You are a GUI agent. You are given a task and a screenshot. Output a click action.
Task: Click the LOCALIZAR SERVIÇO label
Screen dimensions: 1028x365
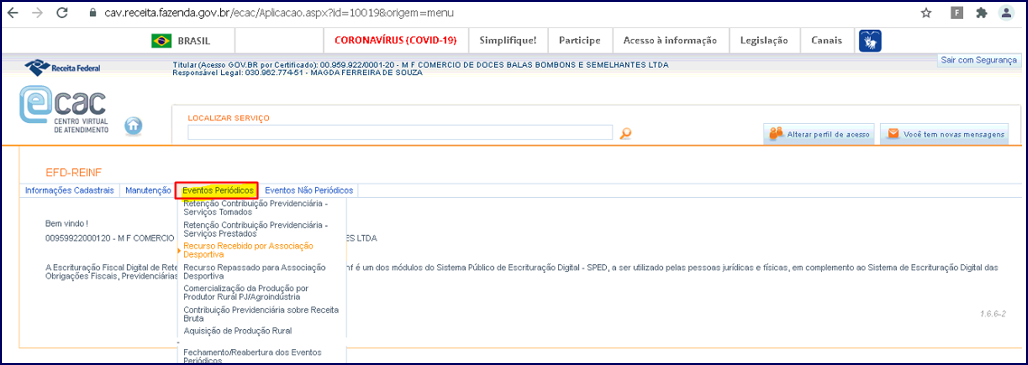click(x=229, y=118)
